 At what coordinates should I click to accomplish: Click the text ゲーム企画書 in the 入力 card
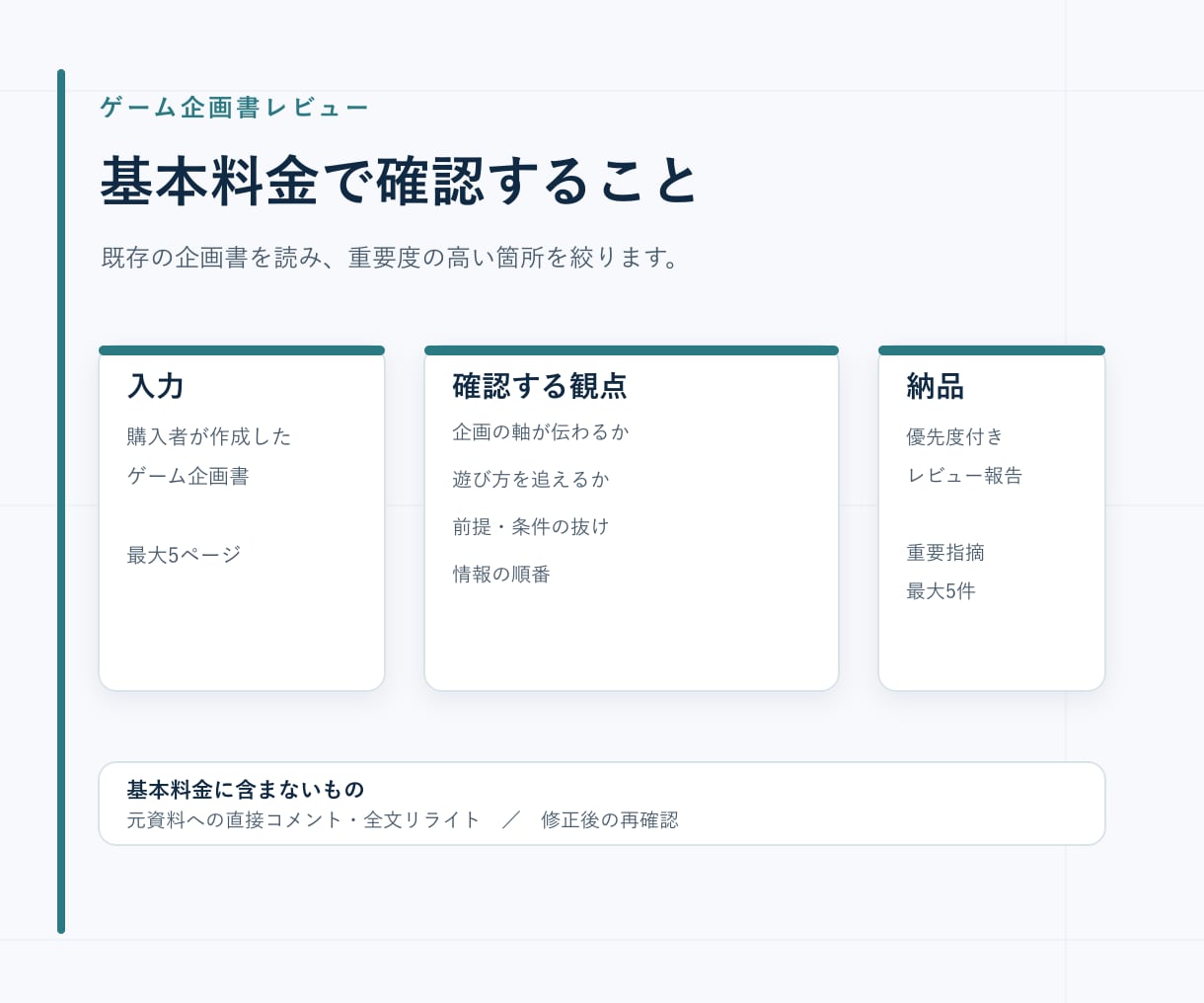(x=188, y=476)
